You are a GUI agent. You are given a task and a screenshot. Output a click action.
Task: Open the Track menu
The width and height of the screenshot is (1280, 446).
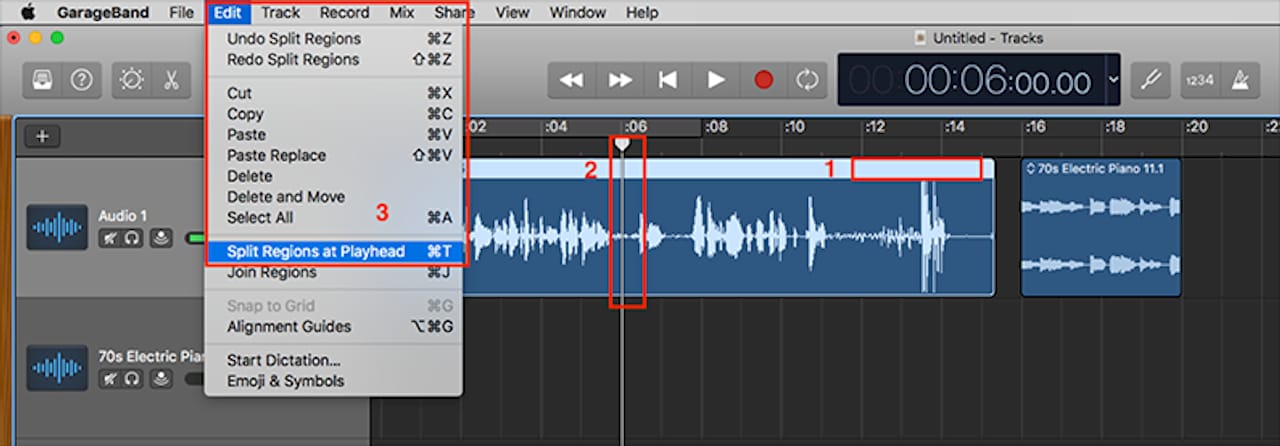click(x=280, y=13)
